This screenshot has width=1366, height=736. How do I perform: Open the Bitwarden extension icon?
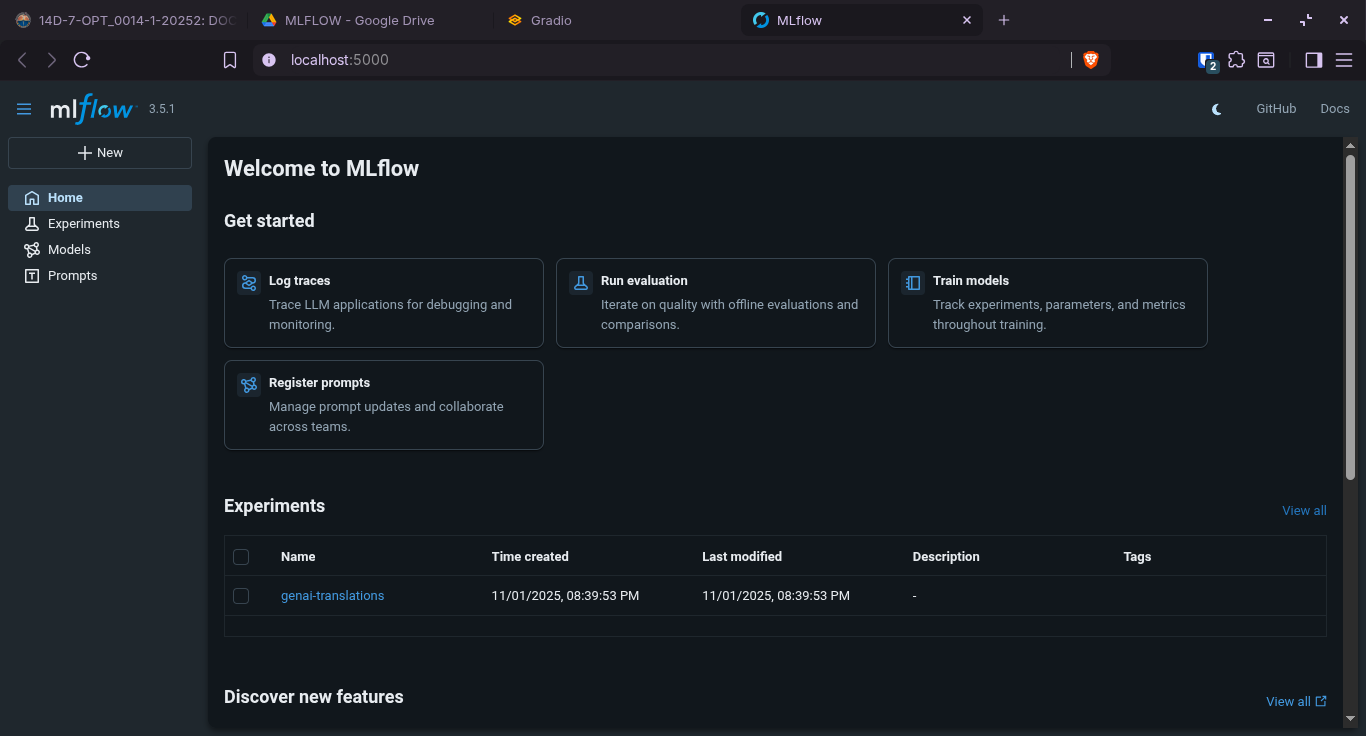coord(1208,61)
